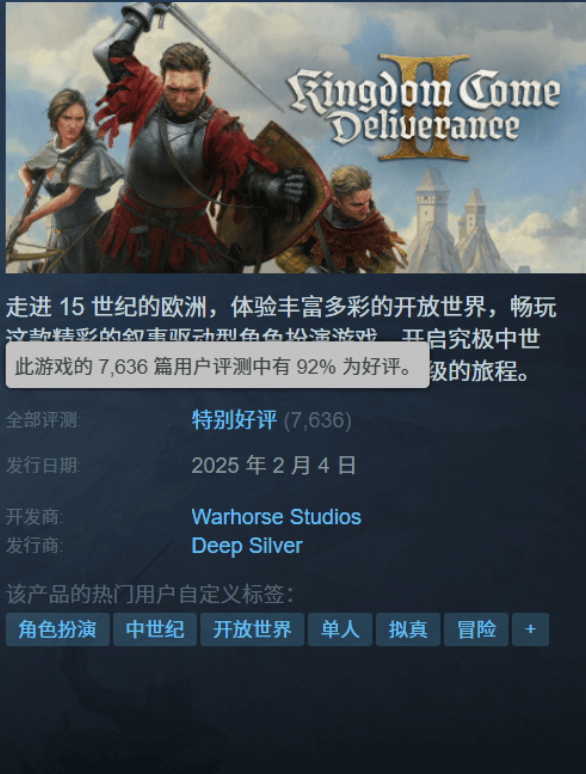
Task: Open the Deep Silver publisher page
Action: click(246, 545)
